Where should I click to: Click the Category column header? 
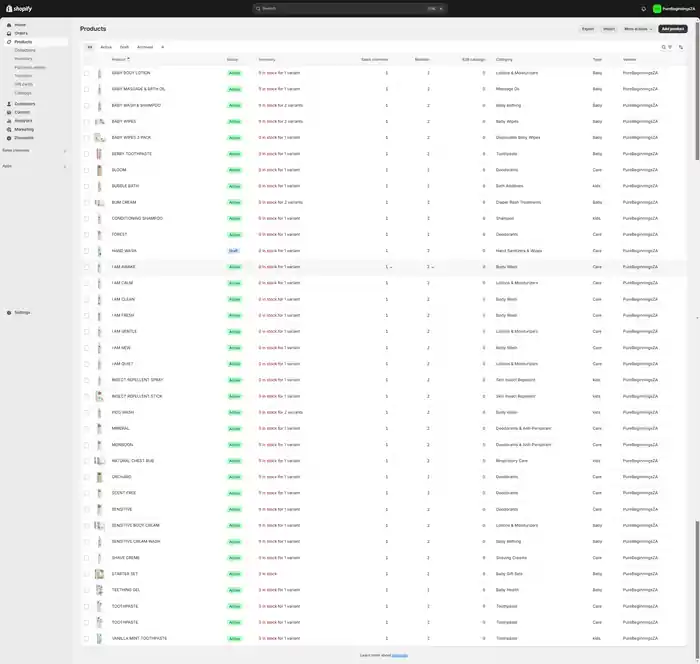pyautogui.click(x=504, y=59)
